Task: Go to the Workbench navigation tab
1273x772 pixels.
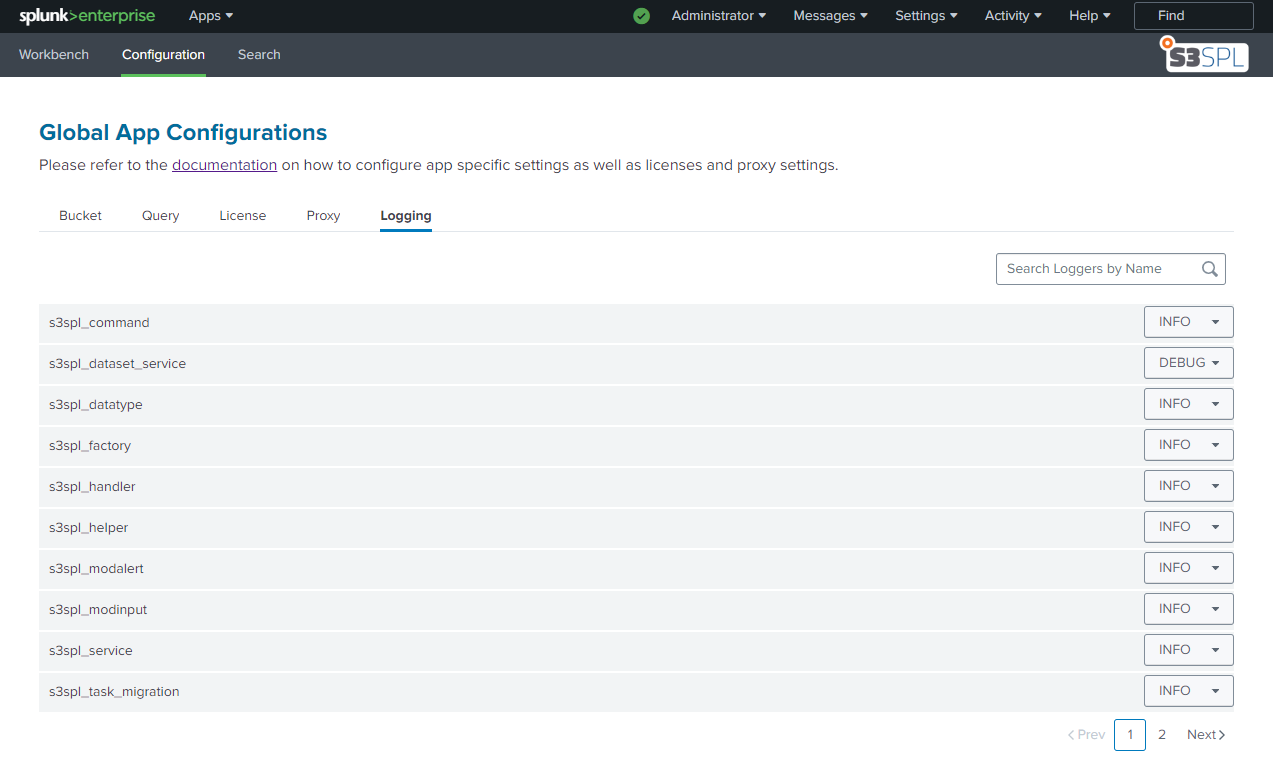Action: 54,55
